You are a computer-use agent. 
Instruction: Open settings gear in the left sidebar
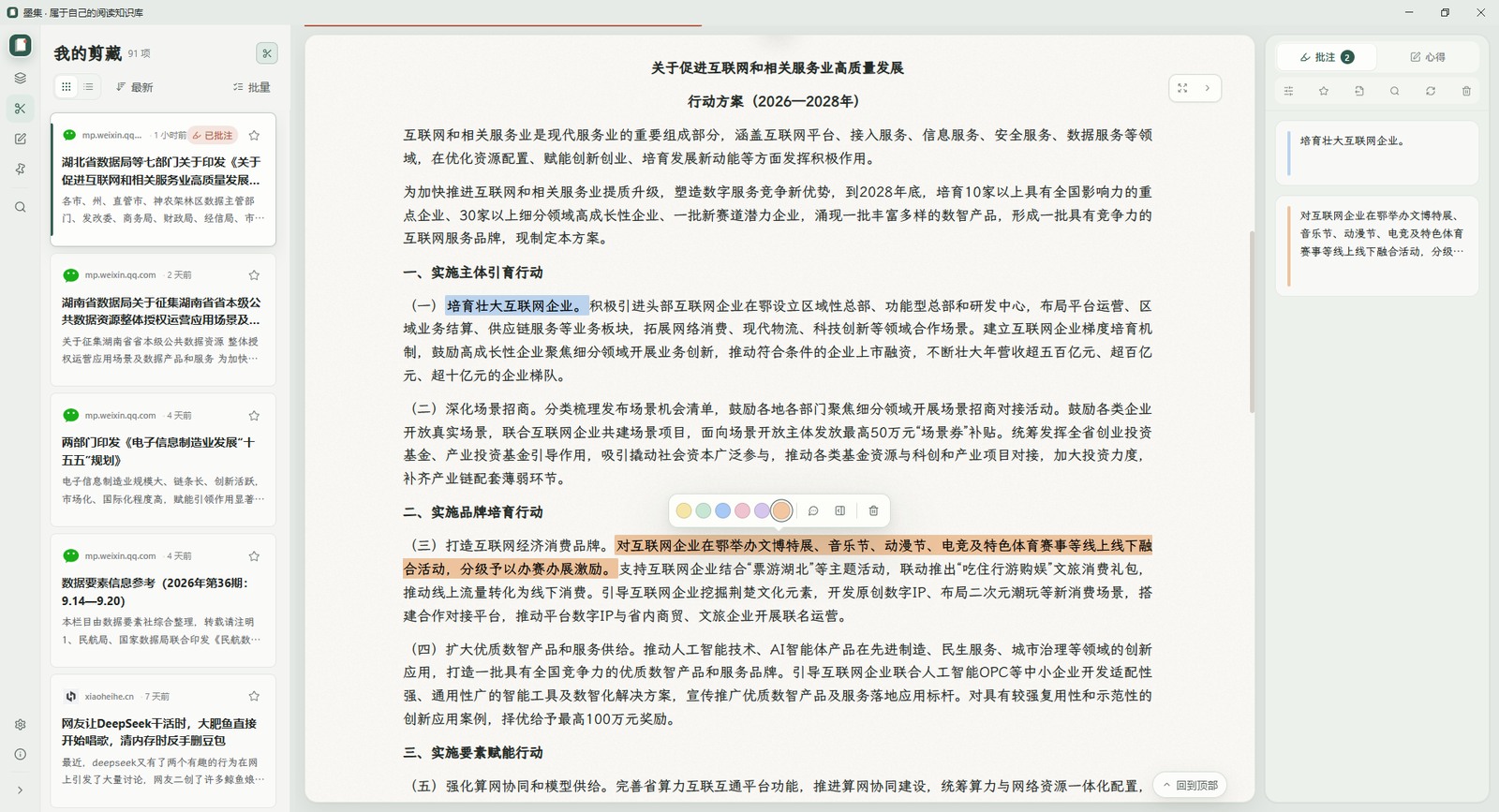coord(20,725)
